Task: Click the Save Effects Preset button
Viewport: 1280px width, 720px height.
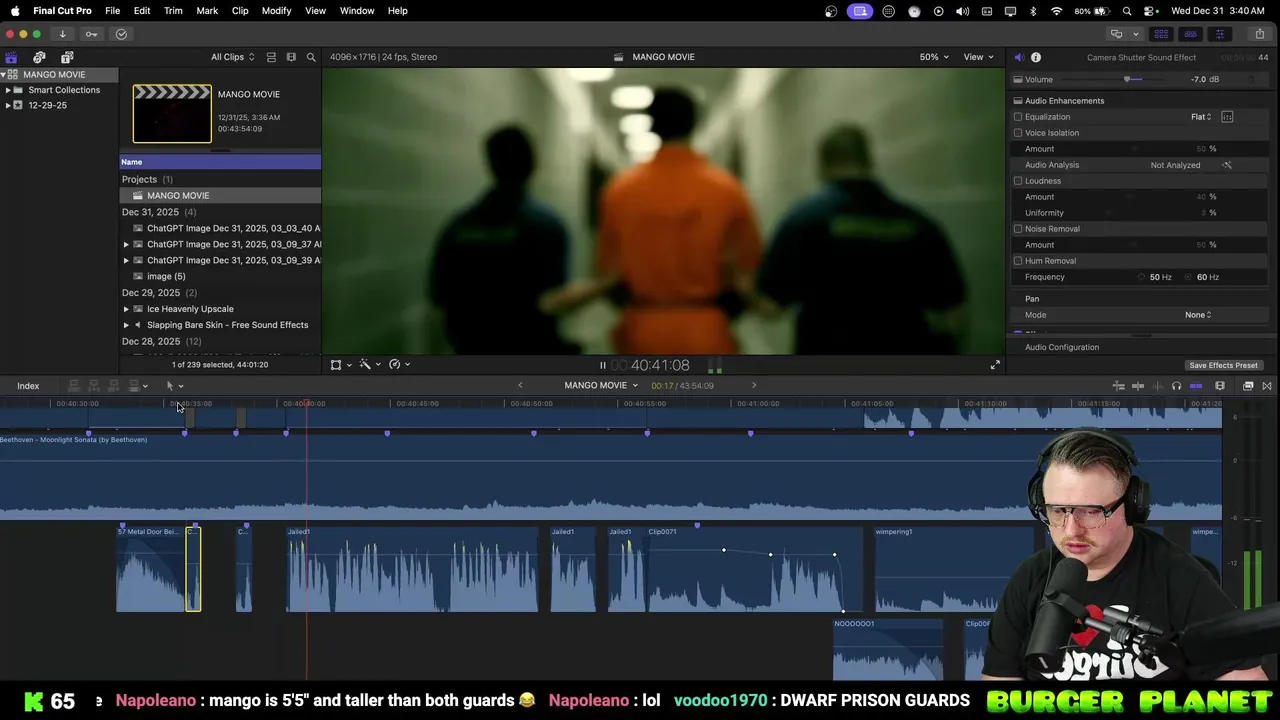Action: (x=1223, y=365)
